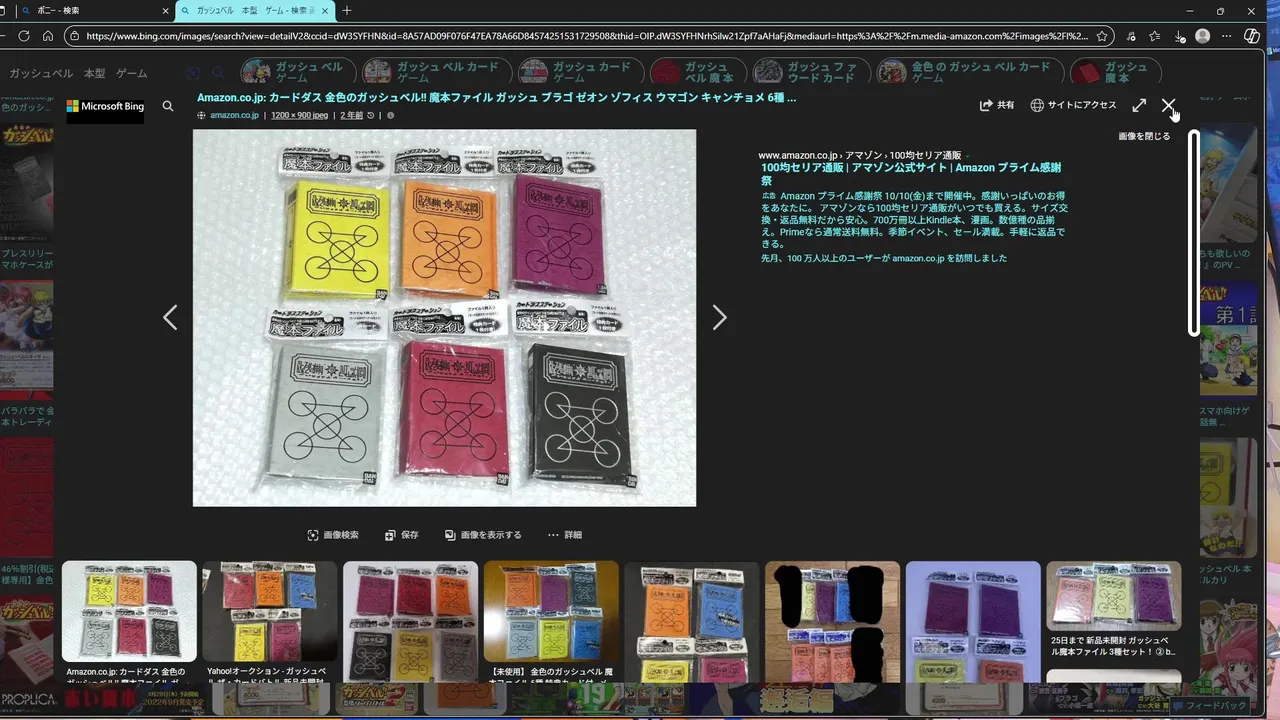Click the ガッシュ ファ ワード カード chip

click(x=810, y=72)
